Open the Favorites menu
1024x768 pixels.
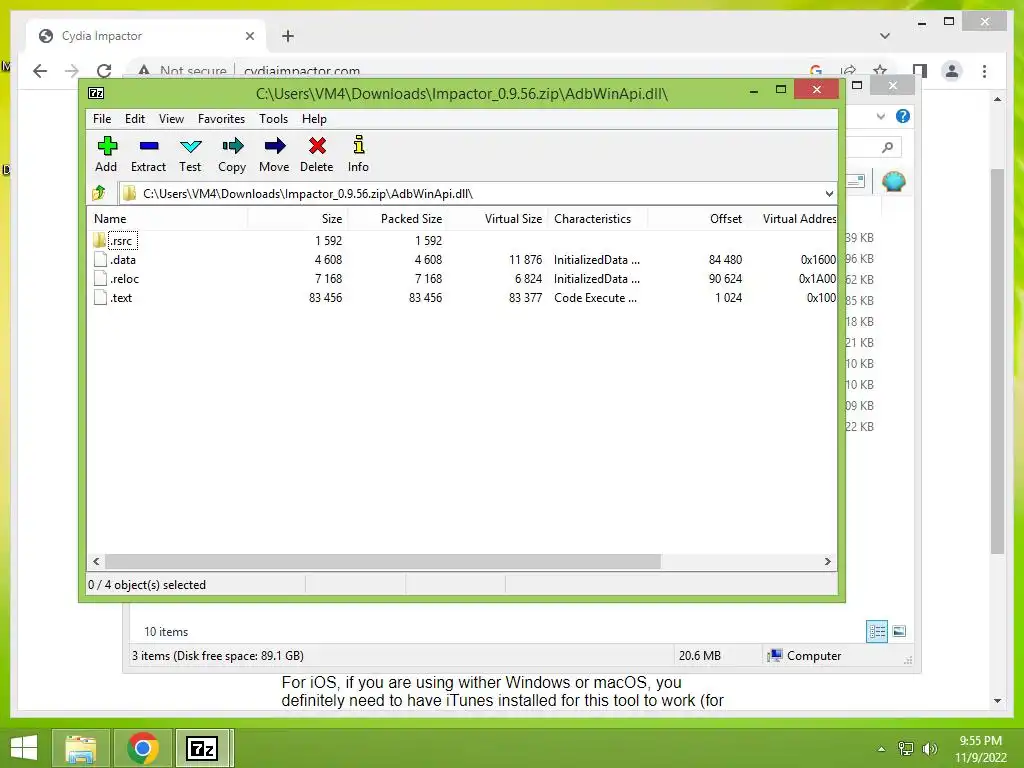pos(221,119)
